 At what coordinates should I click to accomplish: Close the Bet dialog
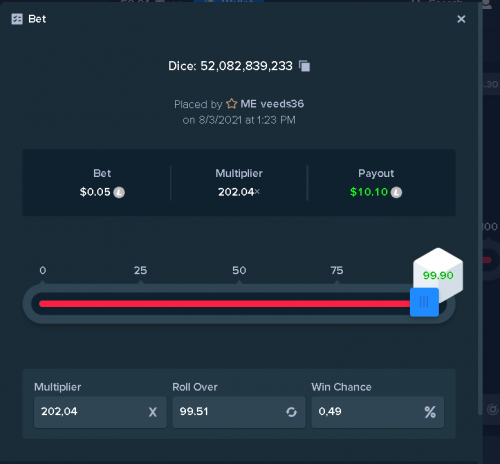click(461, 19)
